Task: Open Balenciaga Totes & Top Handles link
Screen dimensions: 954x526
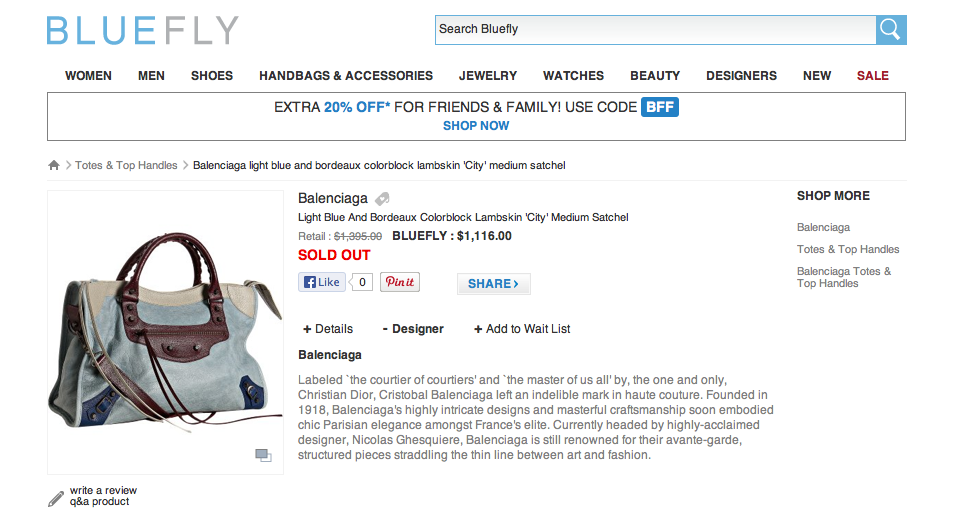Action: point(844,277)
